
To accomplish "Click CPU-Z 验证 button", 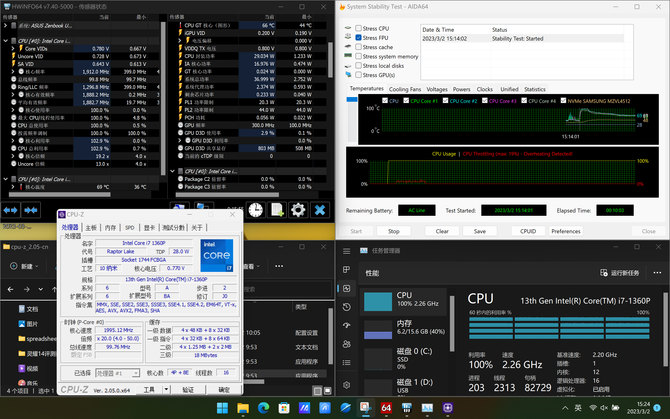I will tap(188, 390).
